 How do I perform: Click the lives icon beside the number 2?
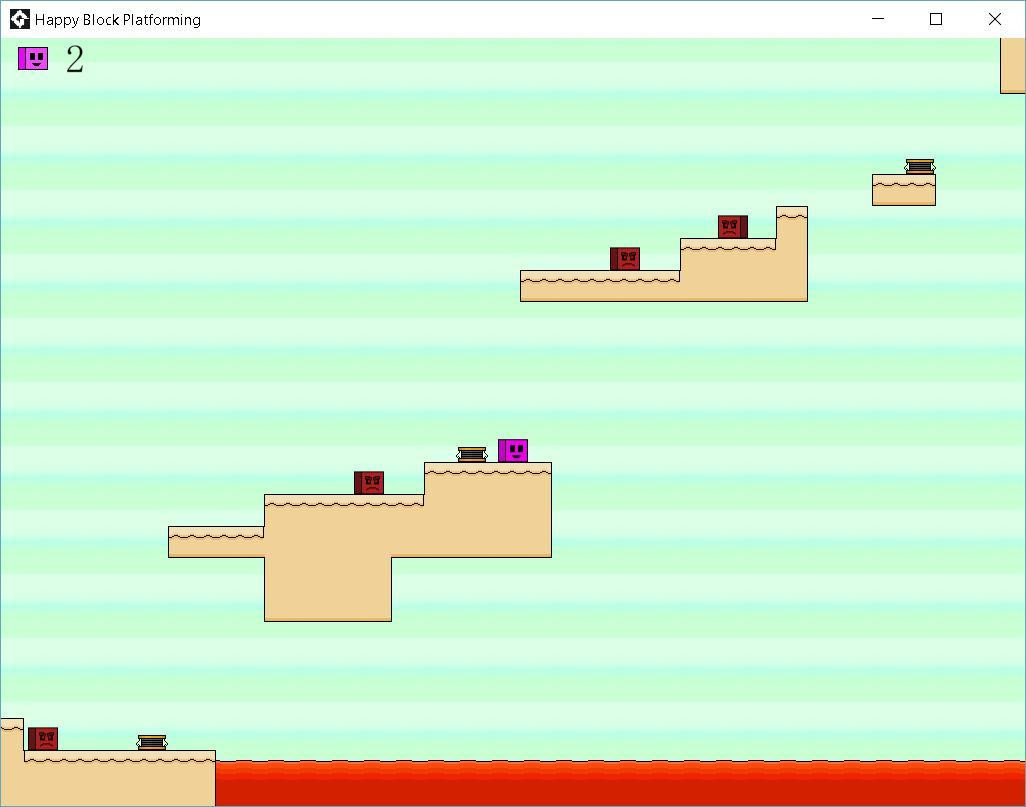coord(33,58)
